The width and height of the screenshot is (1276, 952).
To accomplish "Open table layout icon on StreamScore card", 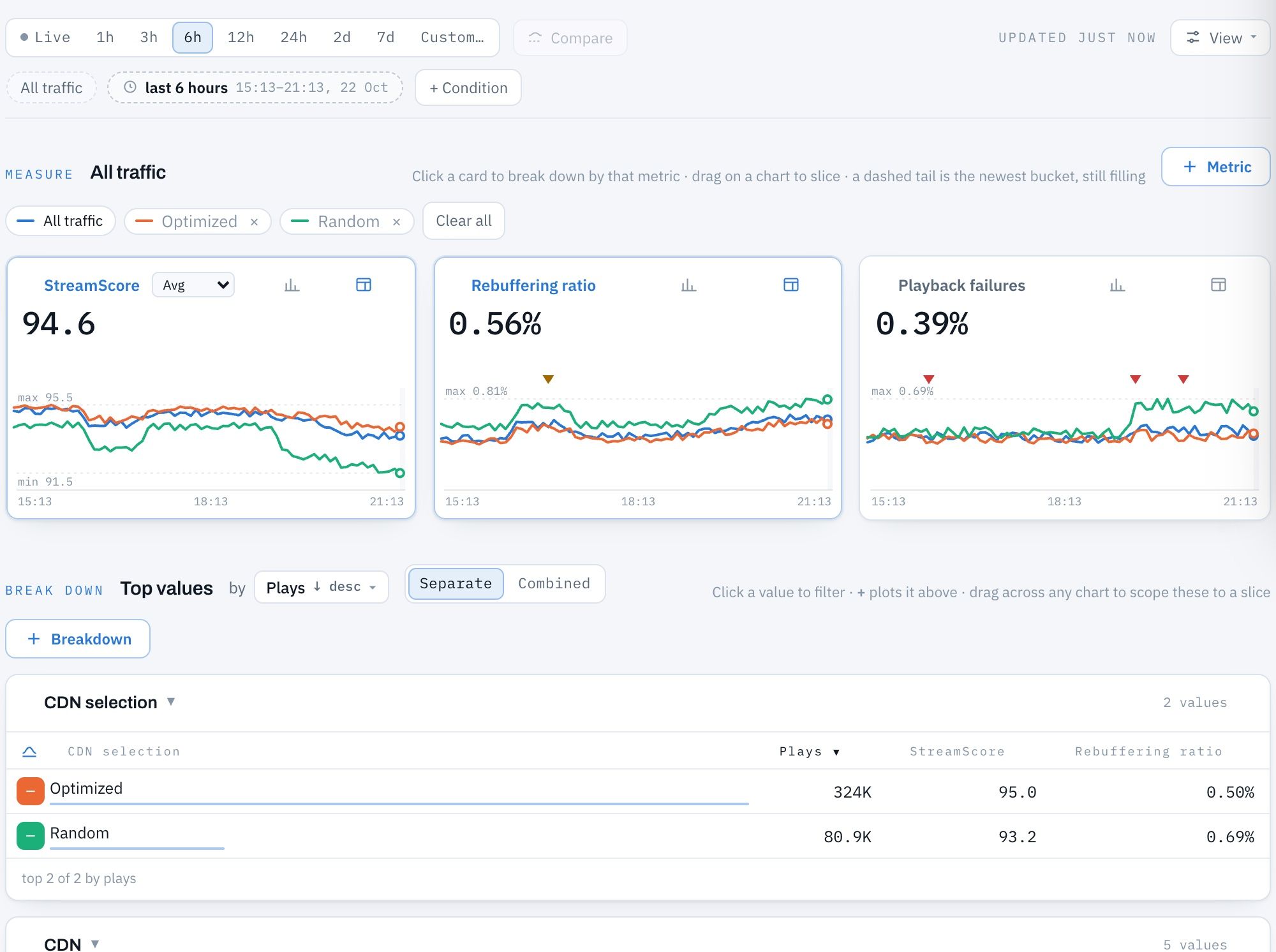I will 364,285.
